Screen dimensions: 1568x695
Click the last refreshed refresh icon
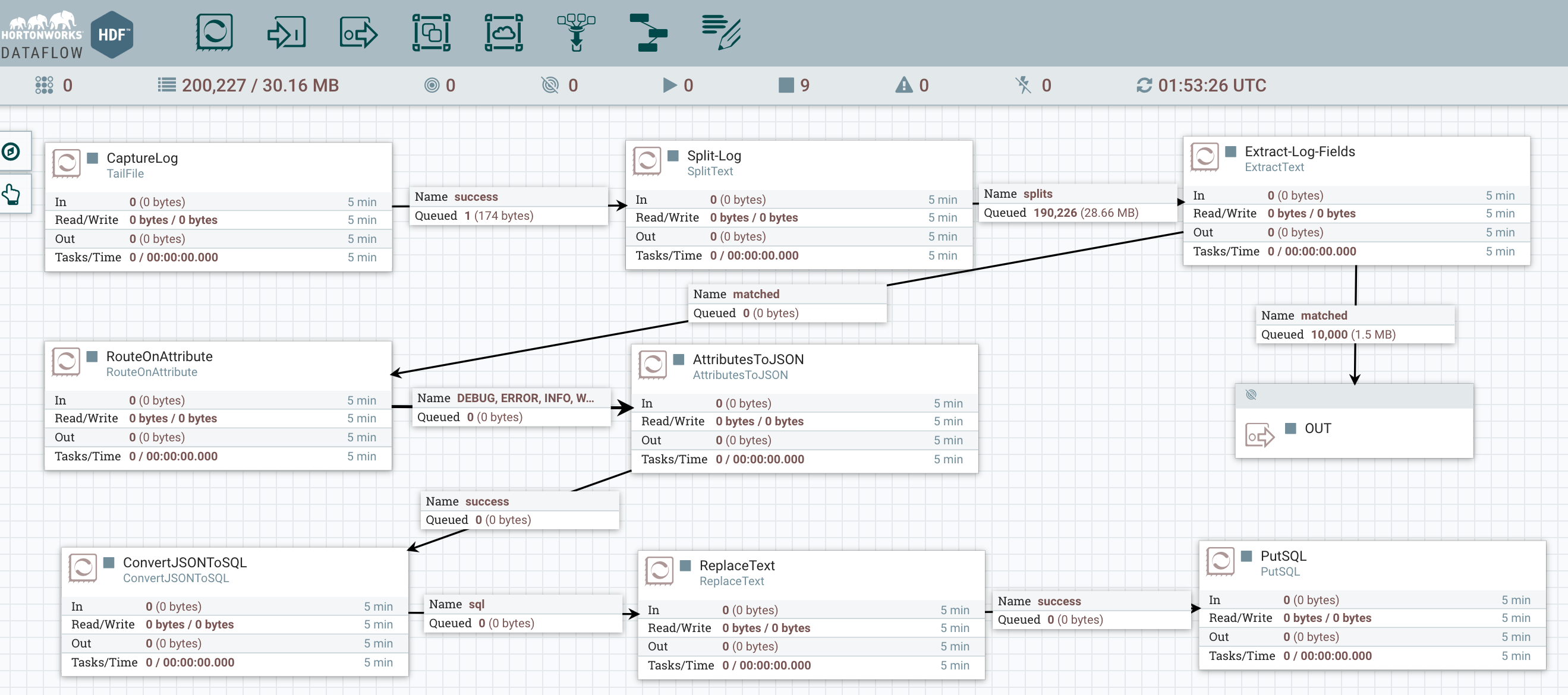pos(1144,85)
